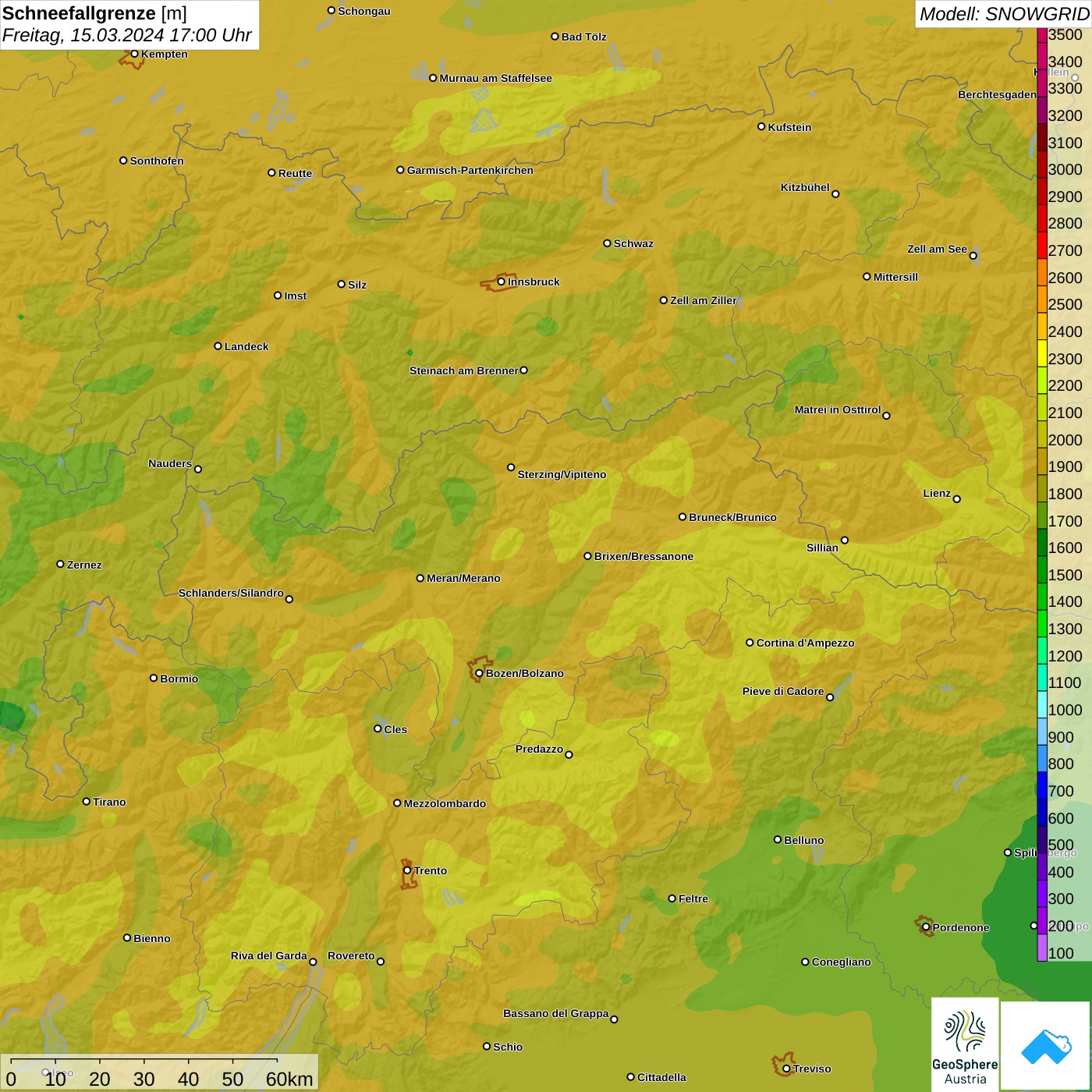
Task: Click the 1000 m light cyan legend swatch
Action: pyautogui.click(x=1041, y=704)
